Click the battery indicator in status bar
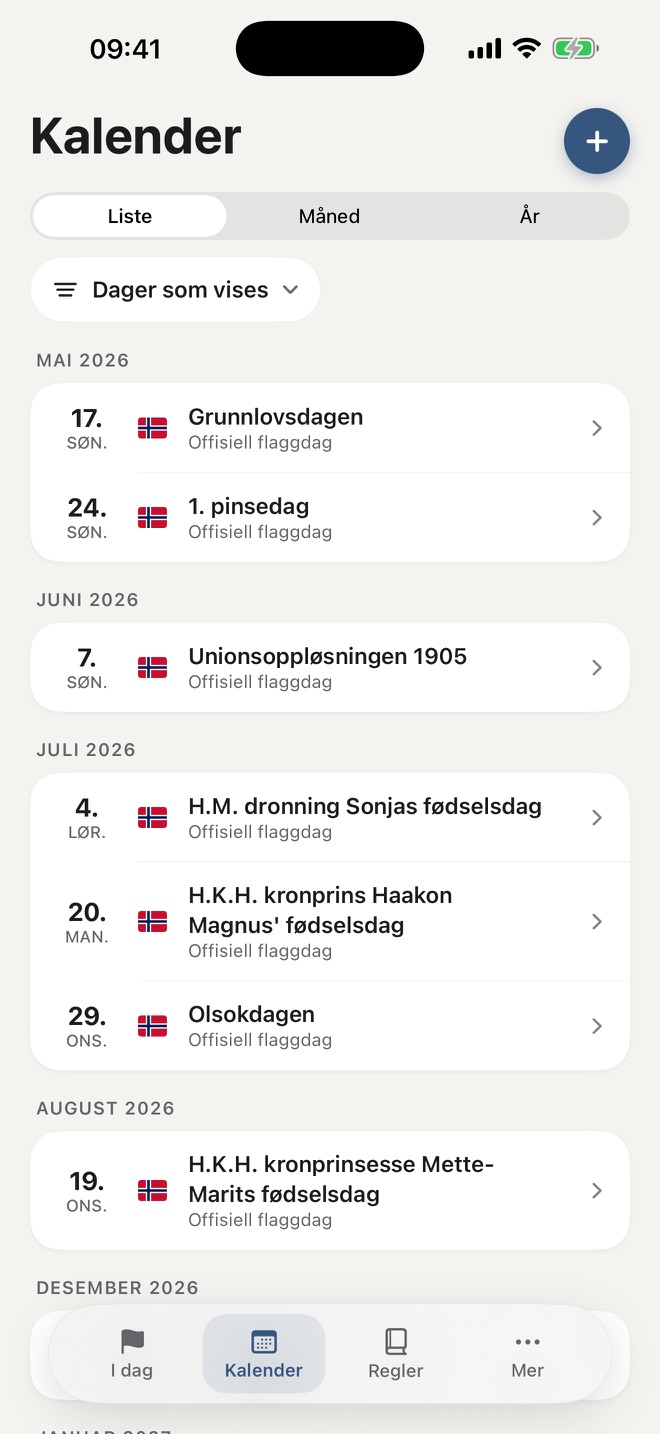This screenshot has width=660, height=1434. click(575, 48)
